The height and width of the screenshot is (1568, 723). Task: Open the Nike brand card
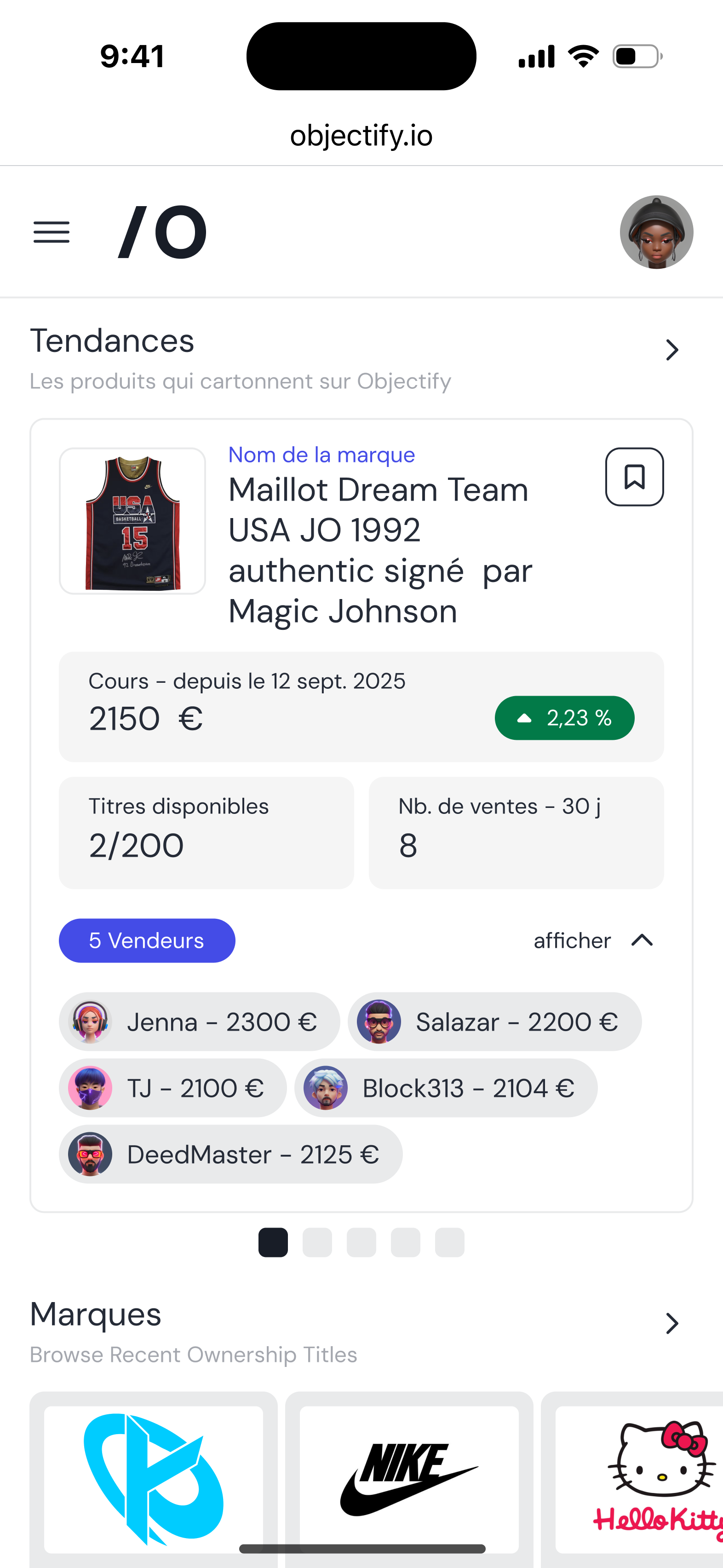coord(409,1479)
